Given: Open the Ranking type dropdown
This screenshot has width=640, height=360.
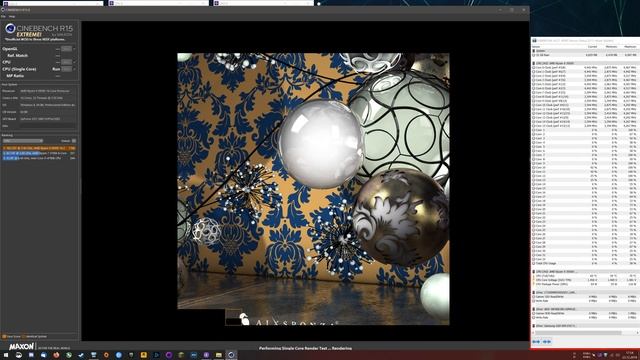Looking at the screenshot, I should [x=23, y=141].
